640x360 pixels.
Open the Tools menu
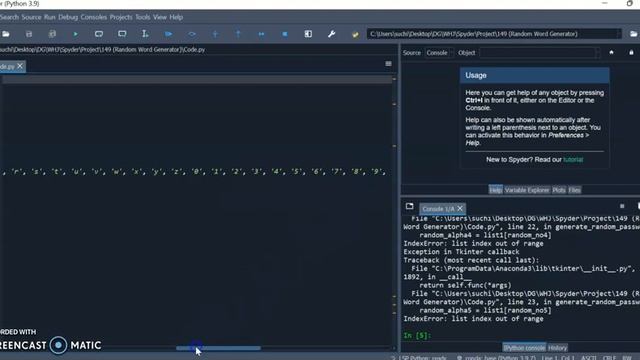142,17
